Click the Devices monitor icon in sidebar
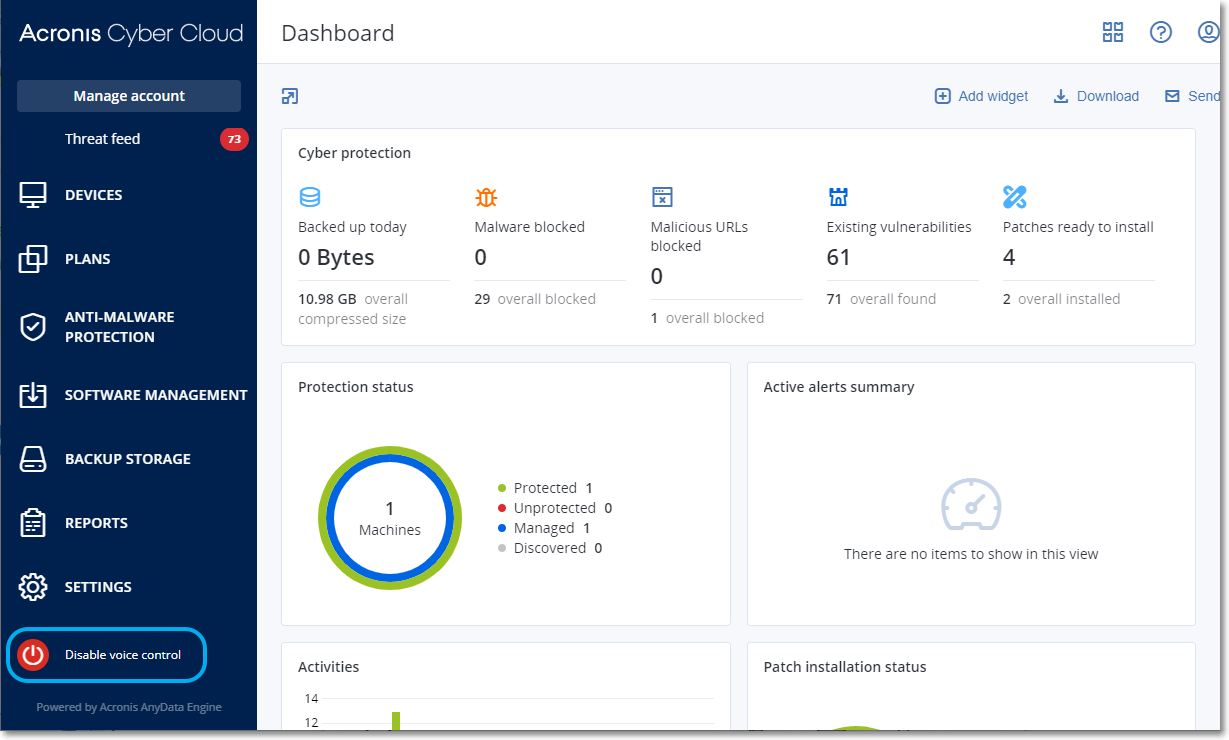 coord(33,195)
